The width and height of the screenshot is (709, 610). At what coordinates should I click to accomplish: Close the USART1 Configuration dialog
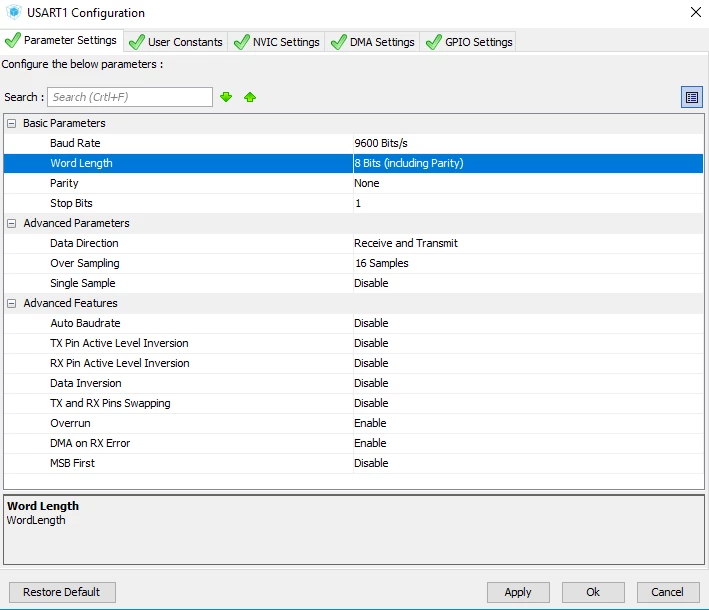click(x=696, y=12)
